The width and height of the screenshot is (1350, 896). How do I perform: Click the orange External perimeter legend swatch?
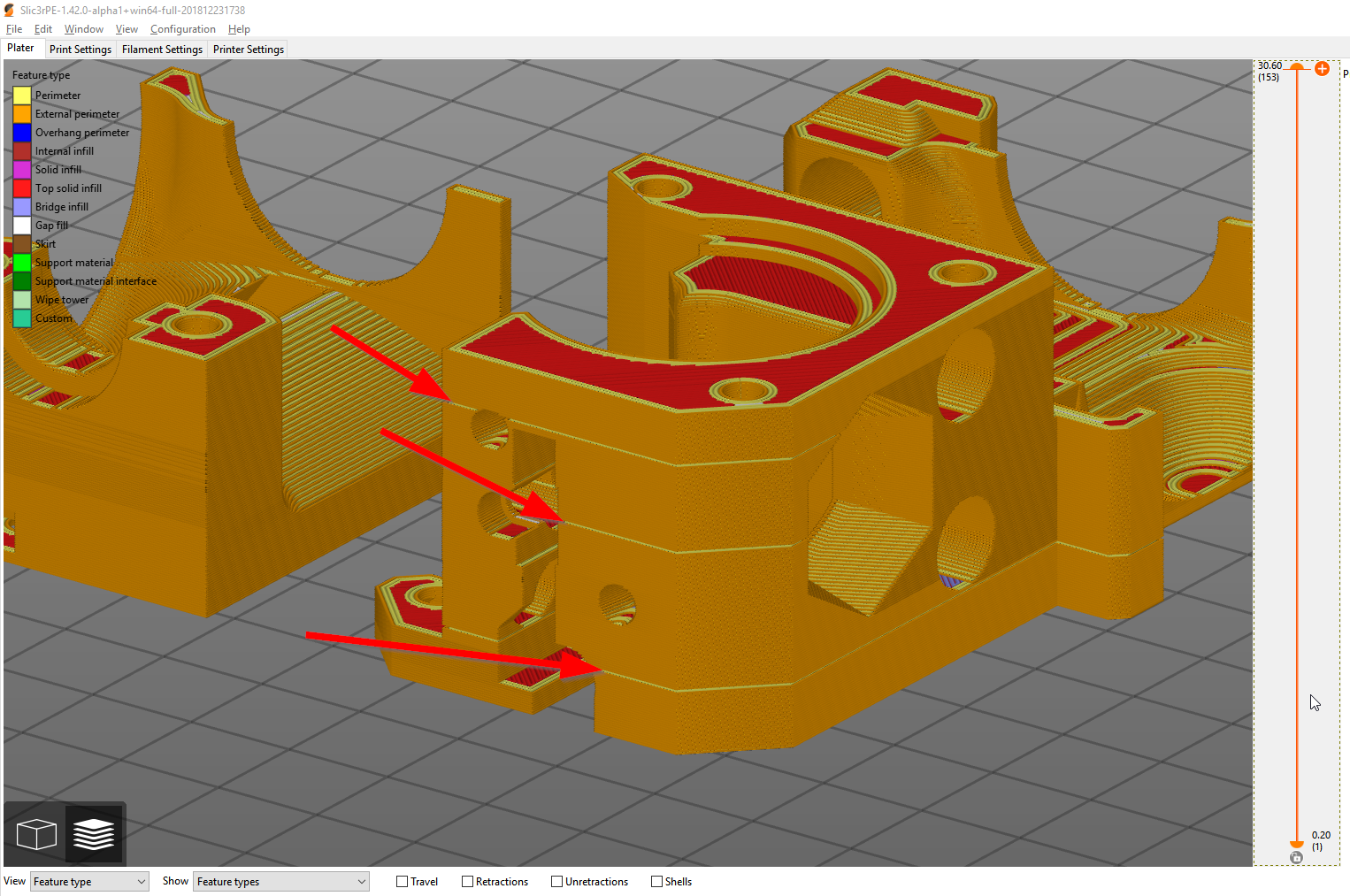[22, 114]
